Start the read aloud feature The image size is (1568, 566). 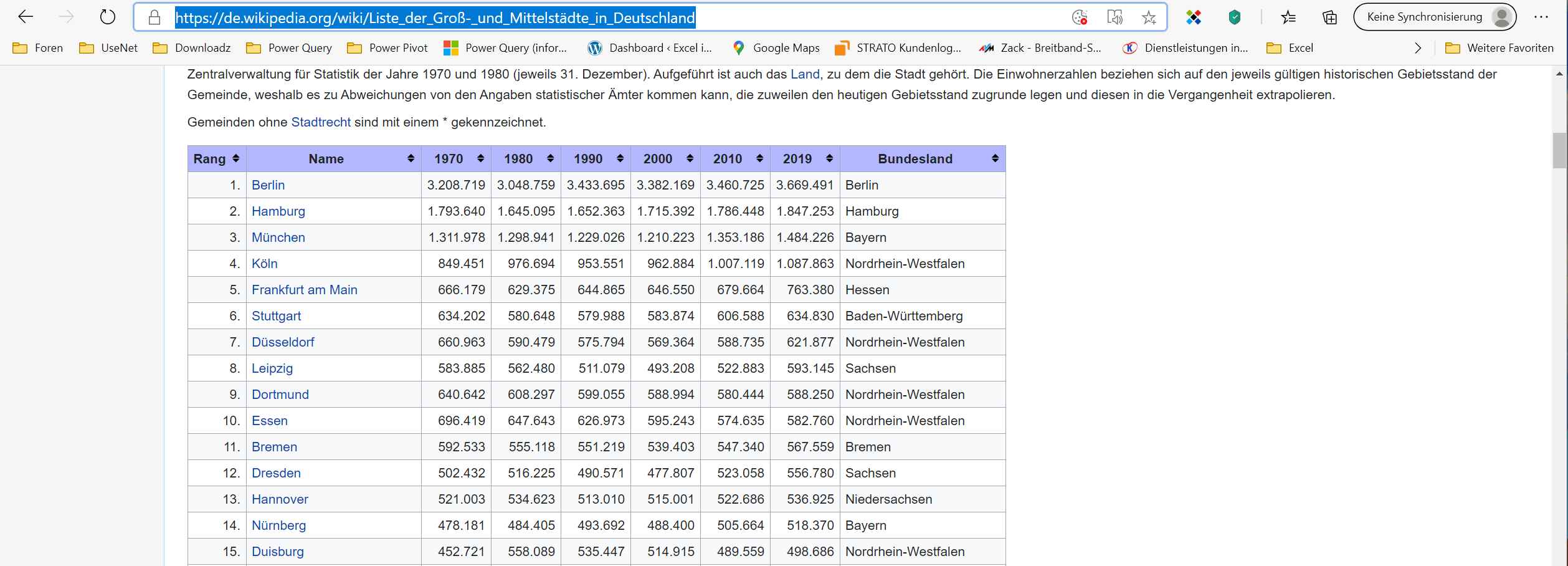1114,17
